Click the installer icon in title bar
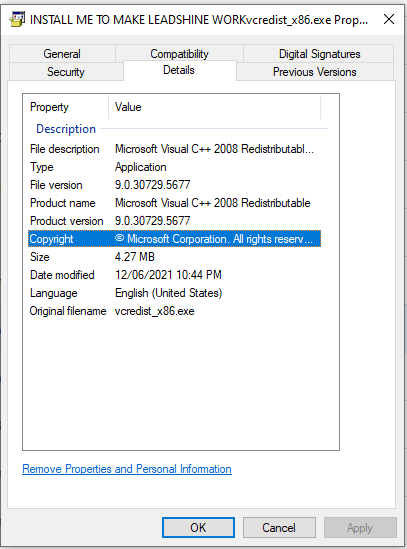This screenshot has width=407, height=549. coord(17,19)
